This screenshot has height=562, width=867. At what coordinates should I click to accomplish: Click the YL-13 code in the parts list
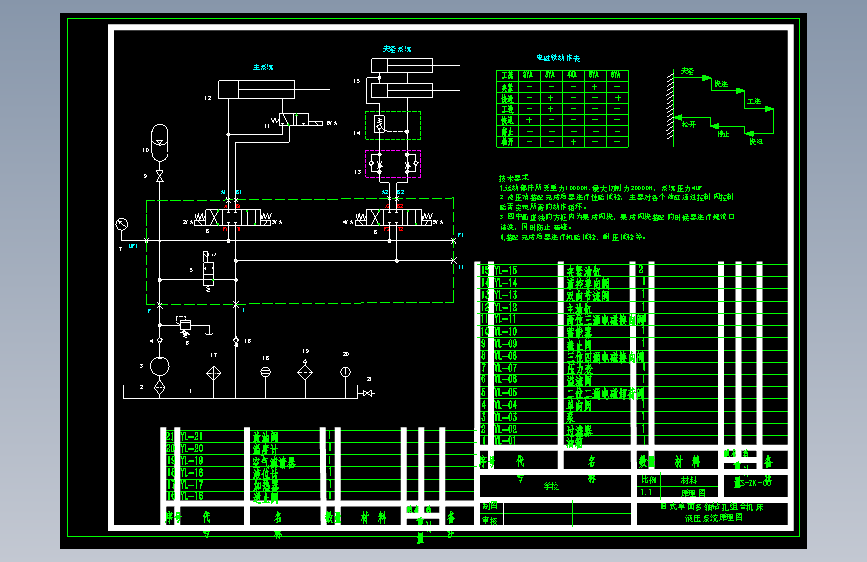(505, 295)
